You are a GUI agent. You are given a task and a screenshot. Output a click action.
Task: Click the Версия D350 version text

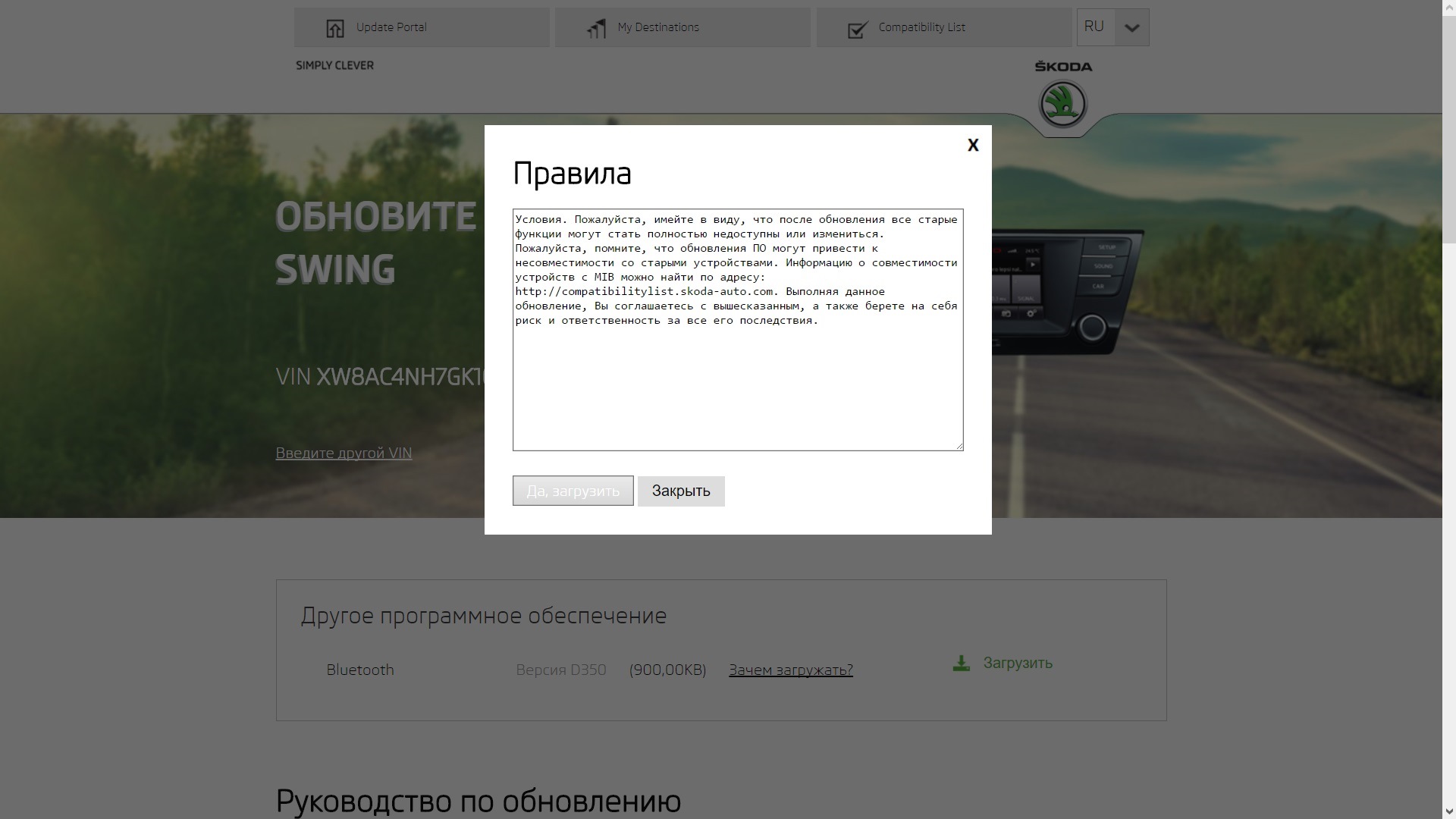tap(561, 670)
